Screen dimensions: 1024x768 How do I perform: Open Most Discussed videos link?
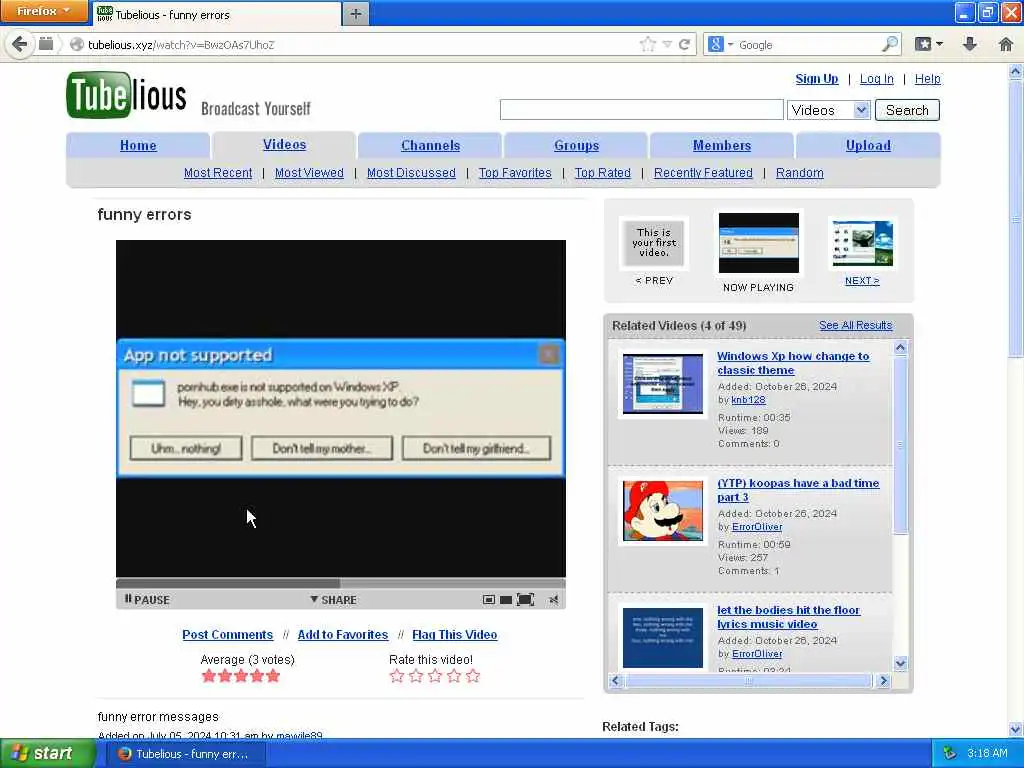(411, 172)
